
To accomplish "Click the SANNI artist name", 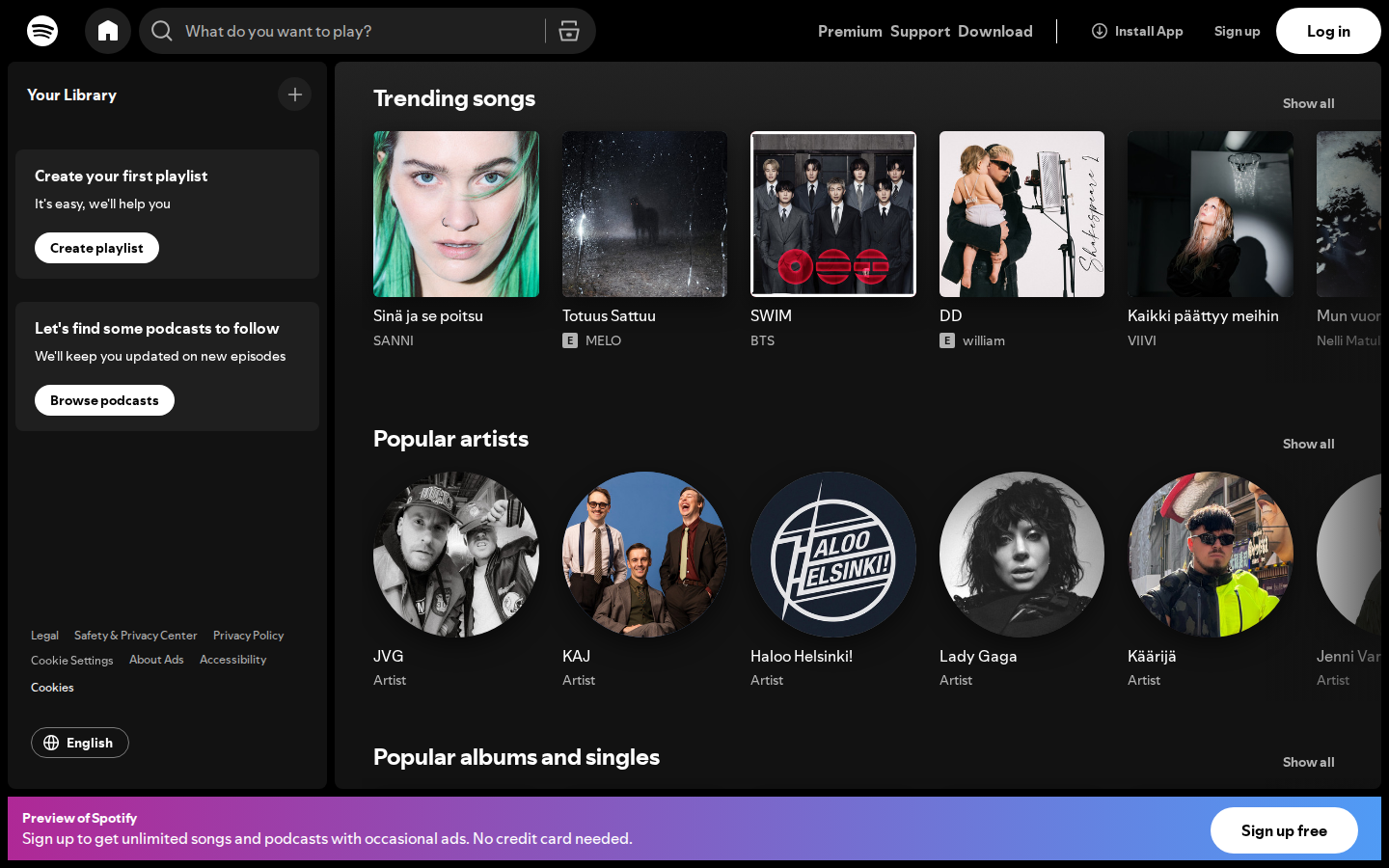I will point(394,340).
